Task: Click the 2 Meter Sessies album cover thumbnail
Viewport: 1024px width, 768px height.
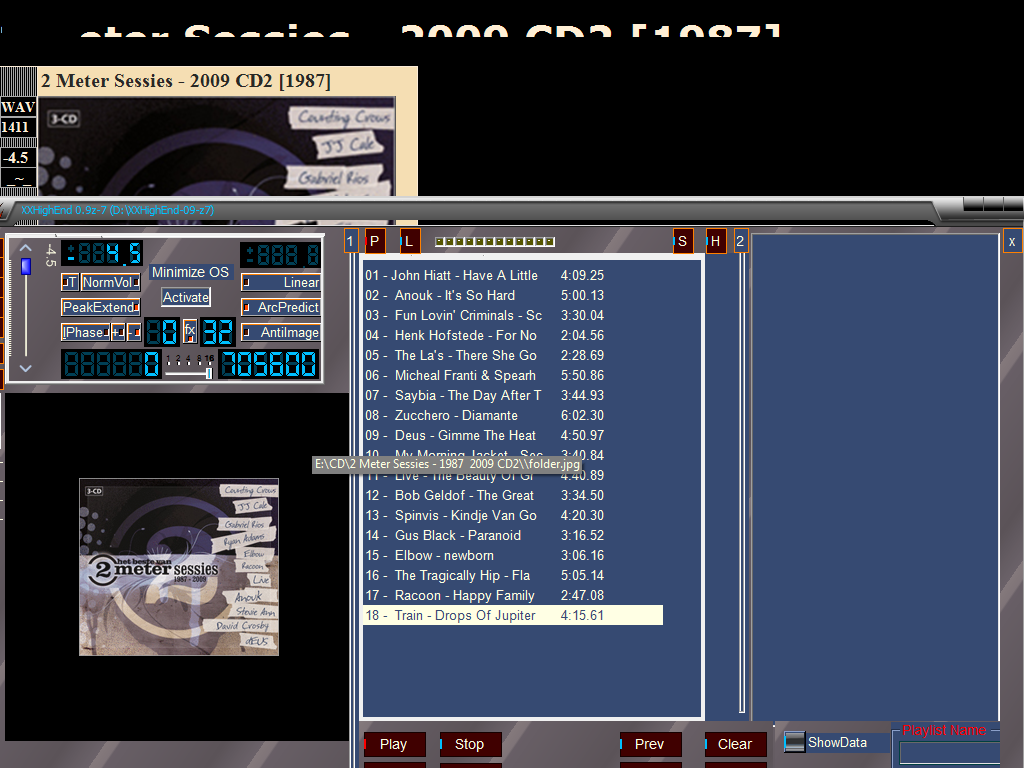Action: click(x=179, y=568)
